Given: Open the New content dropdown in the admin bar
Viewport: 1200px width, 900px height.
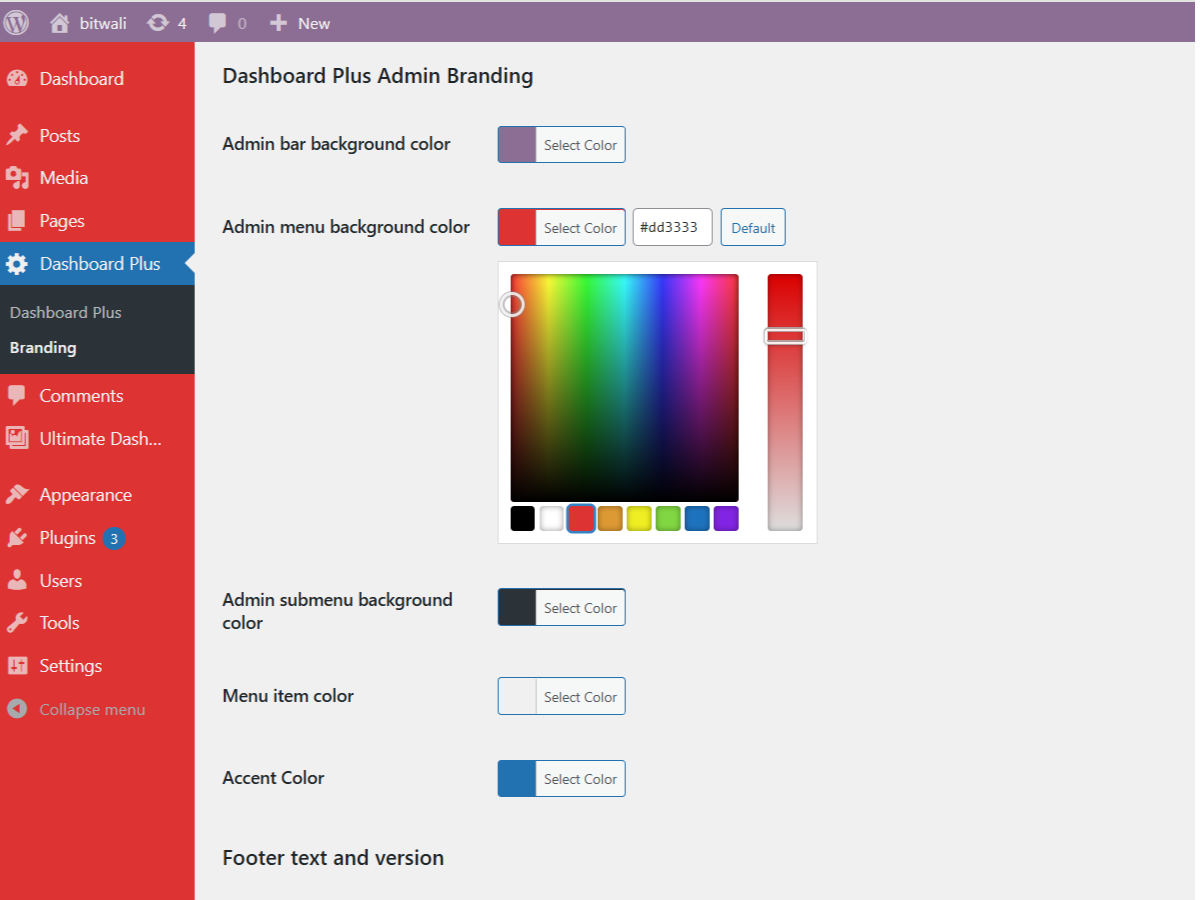Looking at the screenshot, I should 298,22.
